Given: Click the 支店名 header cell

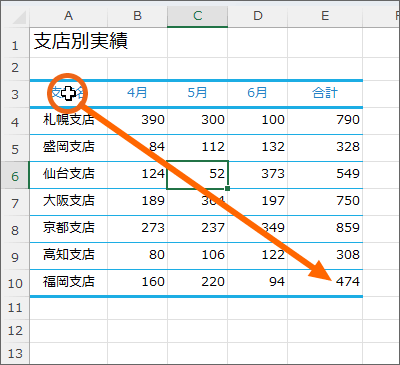Looking at the screenshot, I should [x=68, y=94].
